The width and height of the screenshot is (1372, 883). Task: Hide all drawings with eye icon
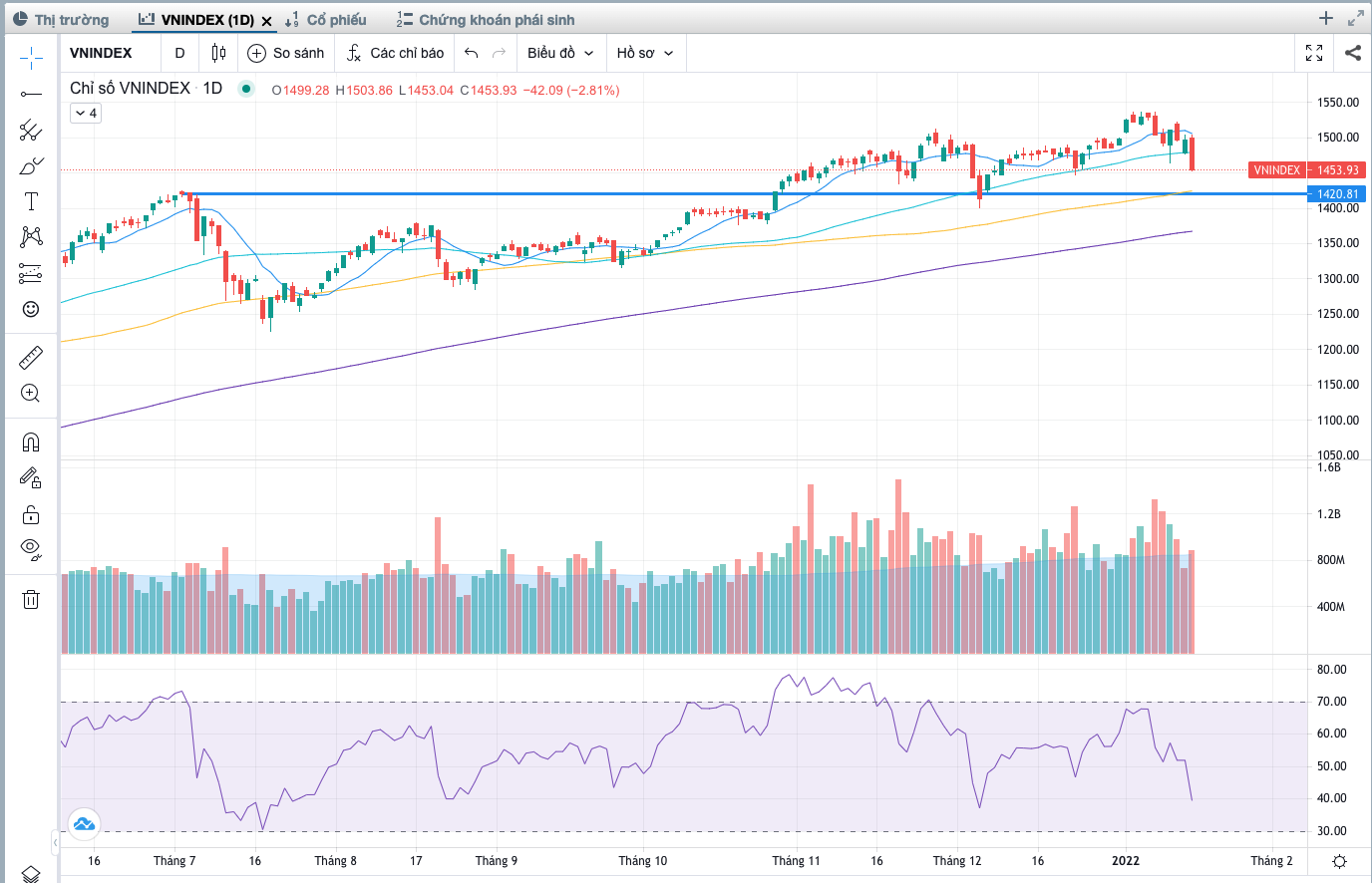(x=31, y=549)
